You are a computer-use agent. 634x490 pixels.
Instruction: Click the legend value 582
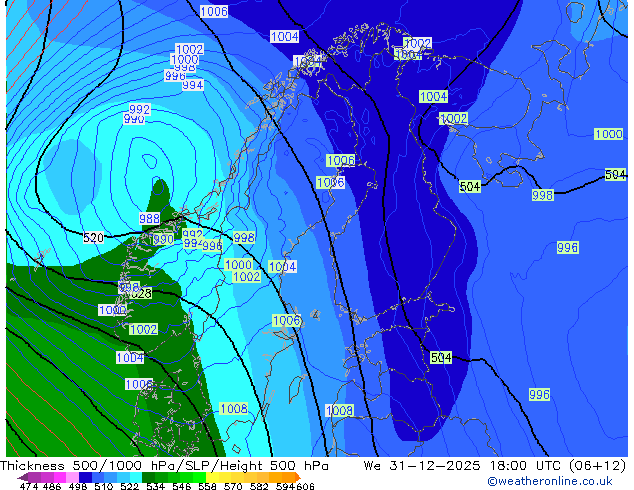point(259,486)
